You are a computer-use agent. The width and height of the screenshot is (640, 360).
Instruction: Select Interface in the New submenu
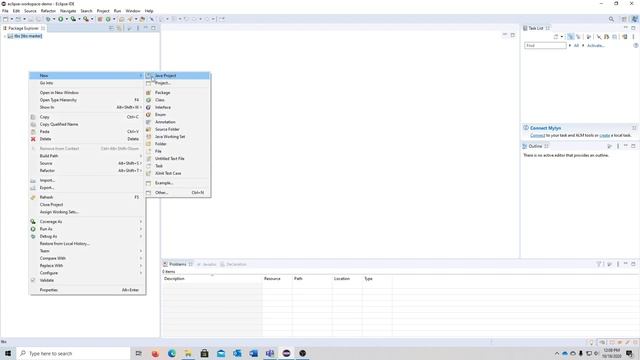178,107
